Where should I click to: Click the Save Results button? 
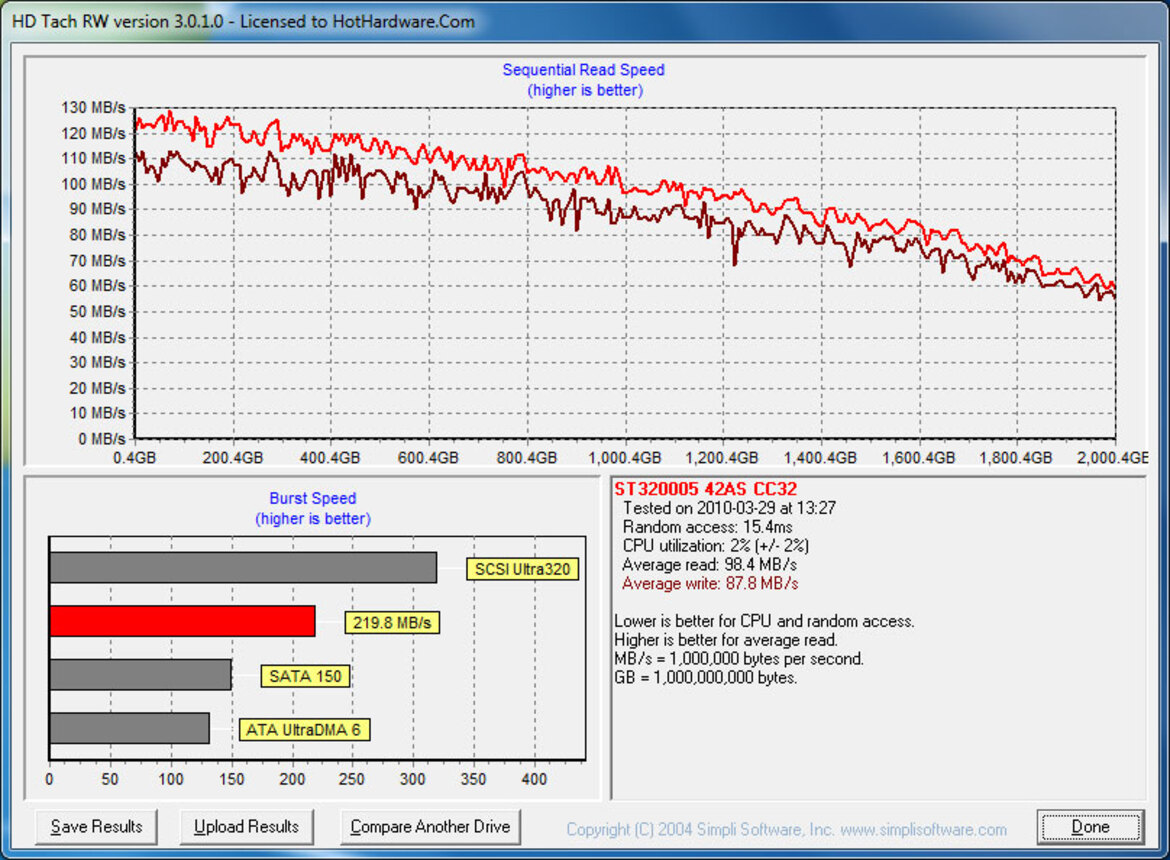coord(96,826)
